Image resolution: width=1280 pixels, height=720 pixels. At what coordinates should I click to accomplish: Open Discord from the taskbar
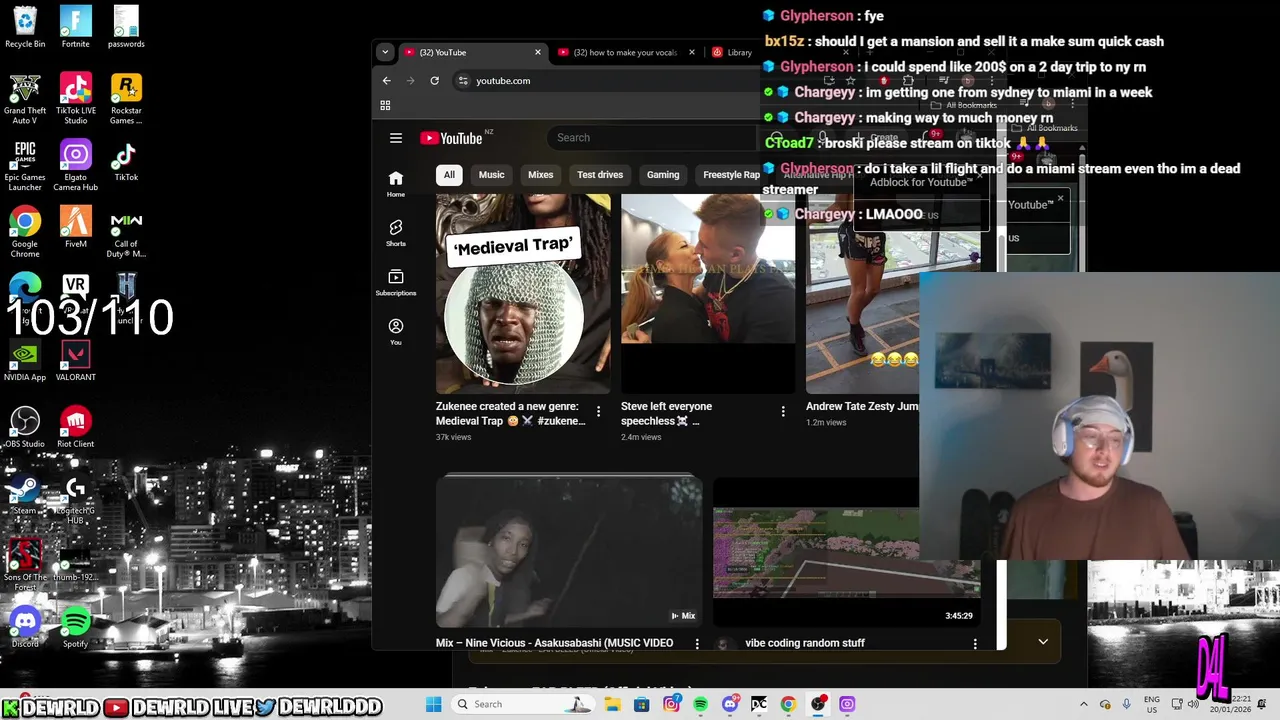pyautogui.click(x=730, y=704)
